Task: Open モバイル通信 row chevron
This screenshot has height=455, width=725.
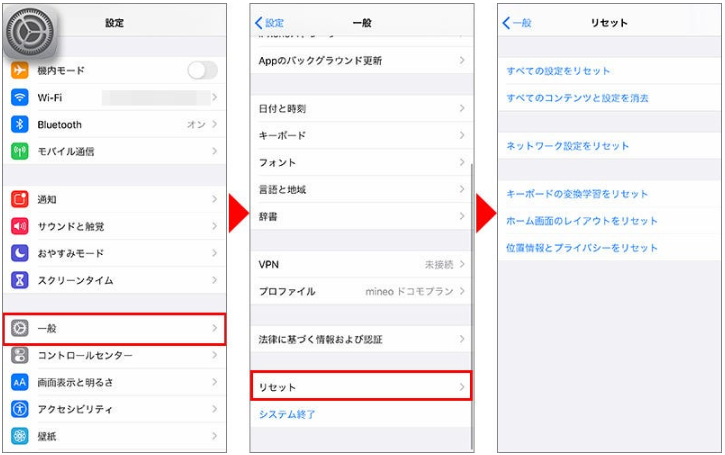Action: point(214,151)
